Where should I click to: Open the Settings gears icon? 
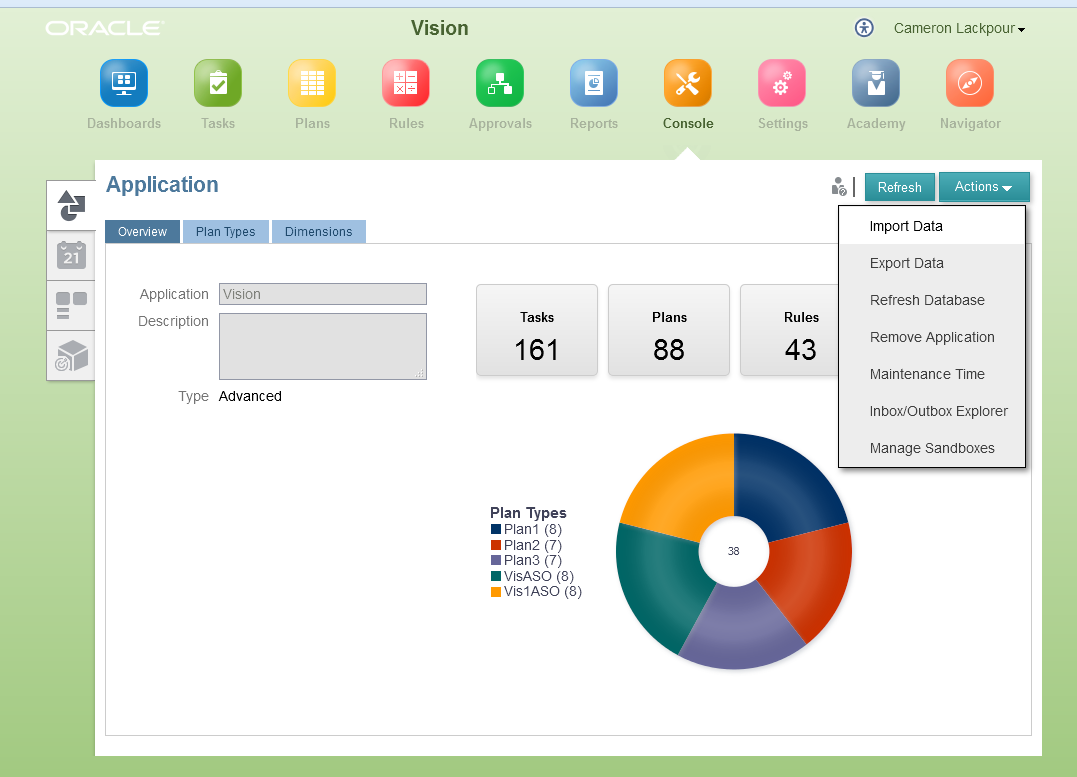coord(782,83)
